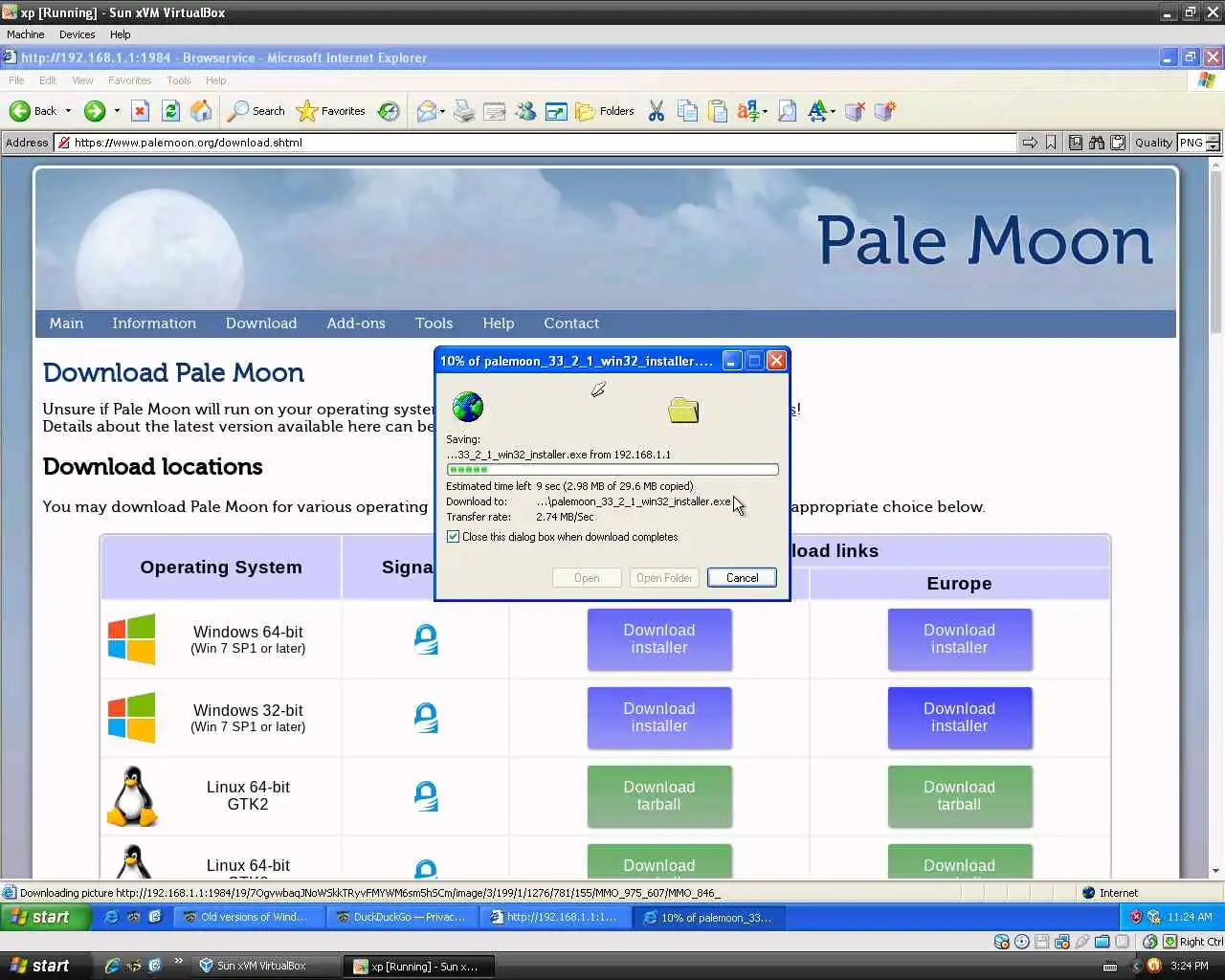Open the Pale Moon Add-ons nav tab
The image size is (1225, 980).
tap(356, 323)
